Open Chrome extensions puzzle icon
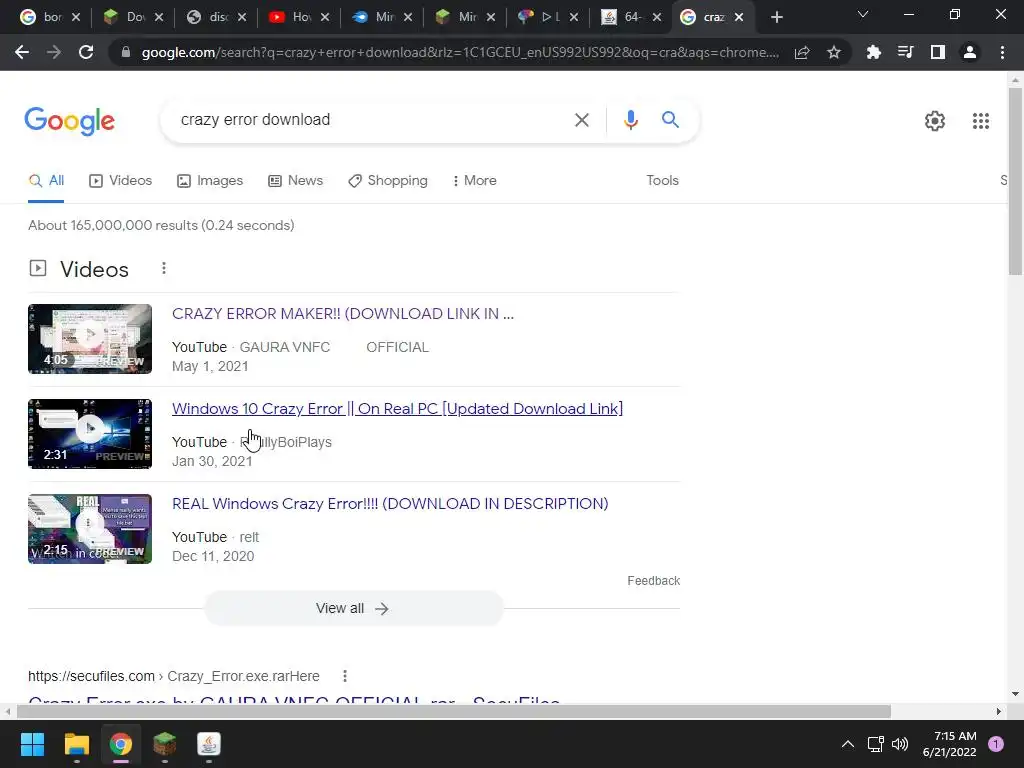The height and width of the screenshot is (768, 1024). coord(873,52)
